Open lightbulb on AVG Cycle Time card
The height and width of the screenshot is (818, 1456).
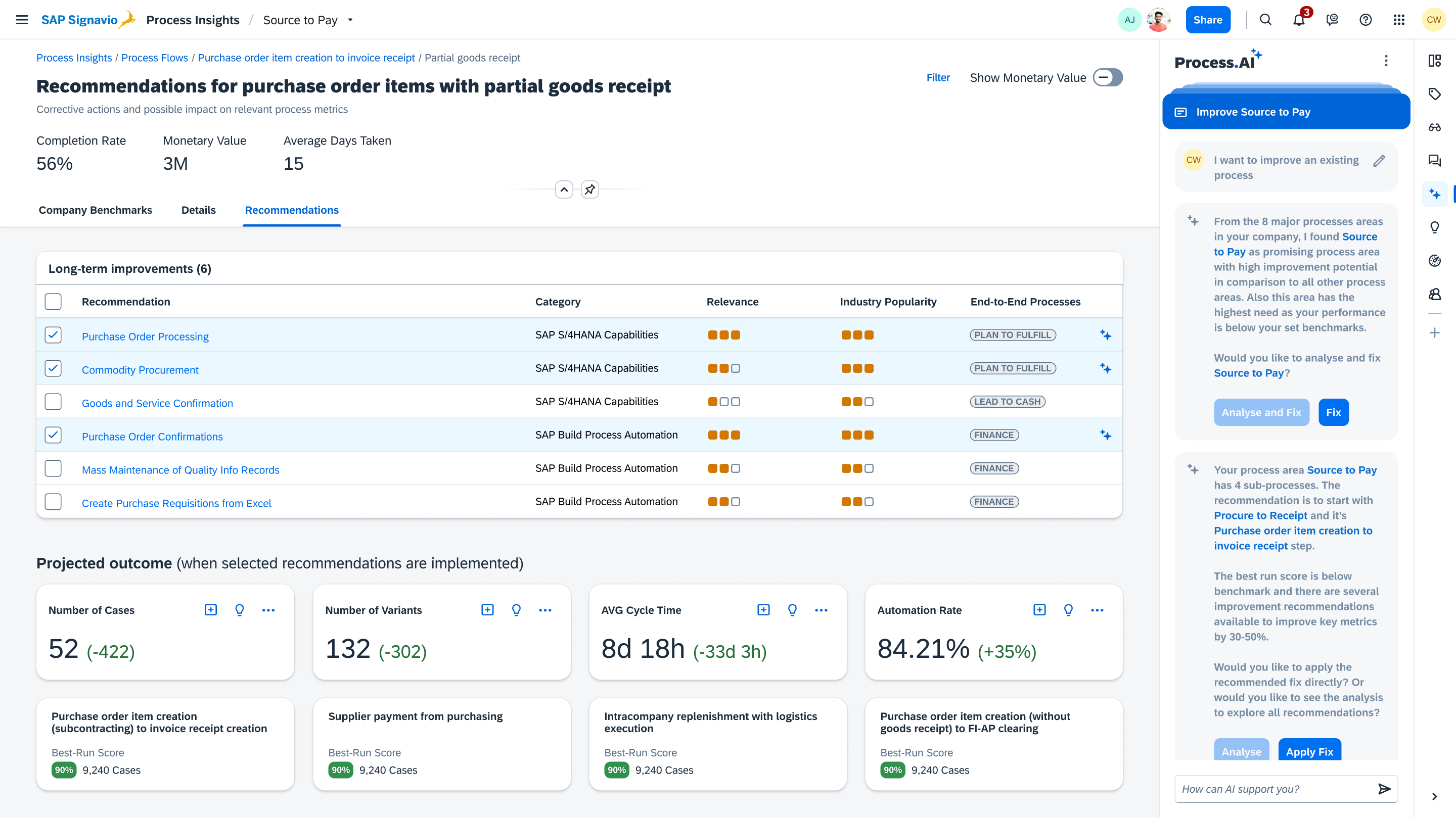pyautogui.click(x=792, y=610)
